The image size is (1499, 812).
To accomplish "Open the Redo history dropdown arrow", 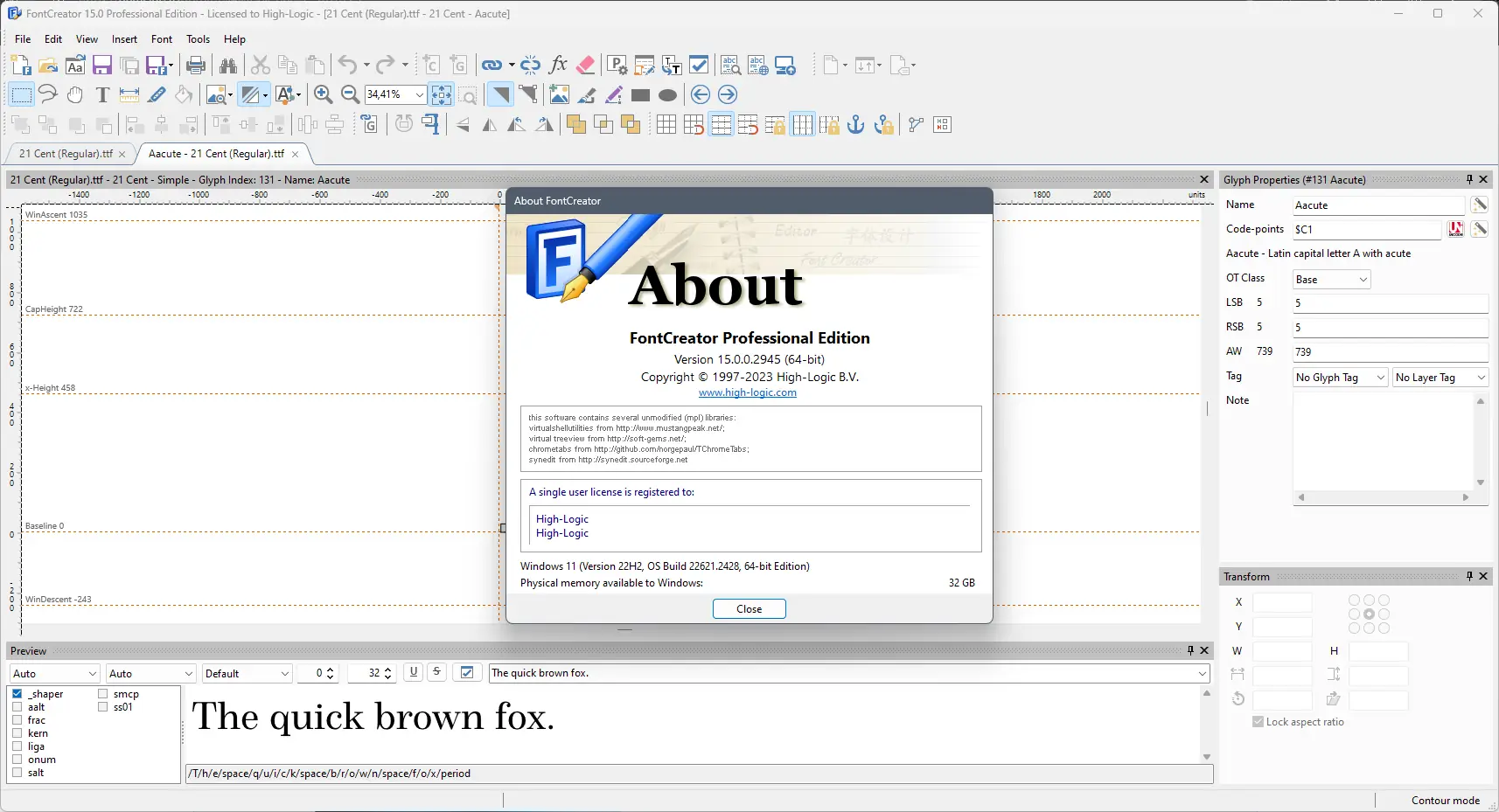I will click(405, 66).
